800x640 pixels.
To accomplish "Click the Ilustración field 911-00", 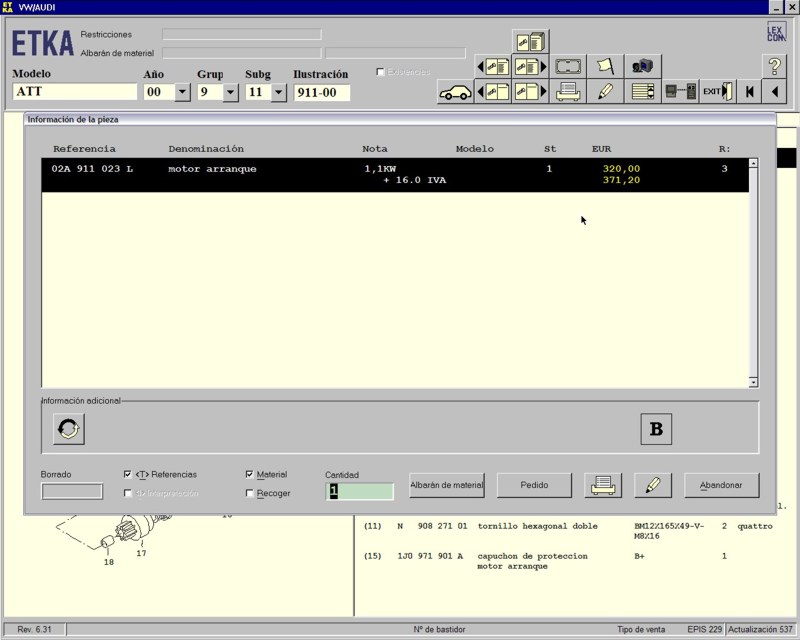I will (x=322, y=92).
